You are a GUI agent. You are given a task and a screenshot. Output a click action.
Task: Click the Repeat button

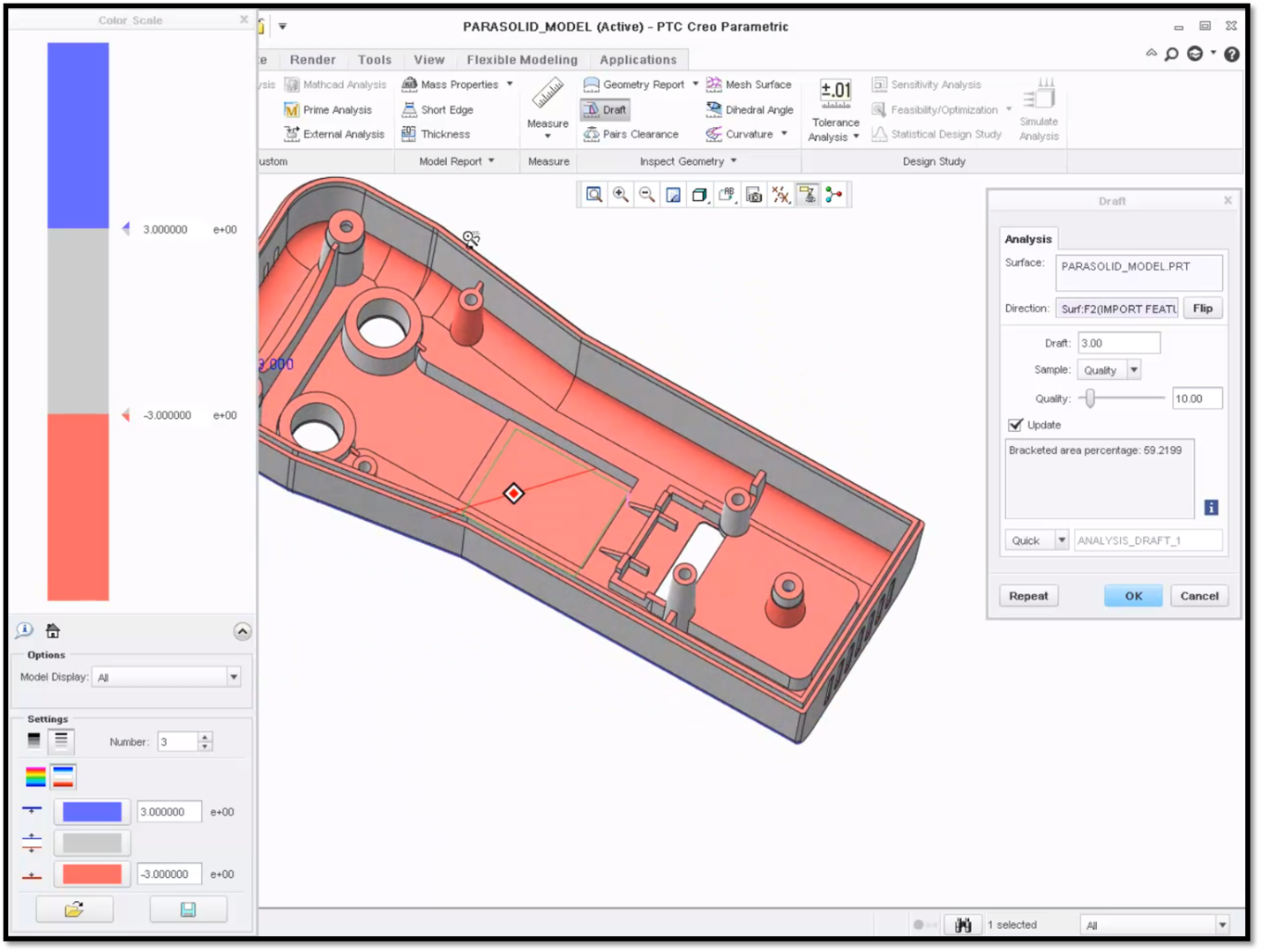pyautogui.click(x=1028, y=596)
